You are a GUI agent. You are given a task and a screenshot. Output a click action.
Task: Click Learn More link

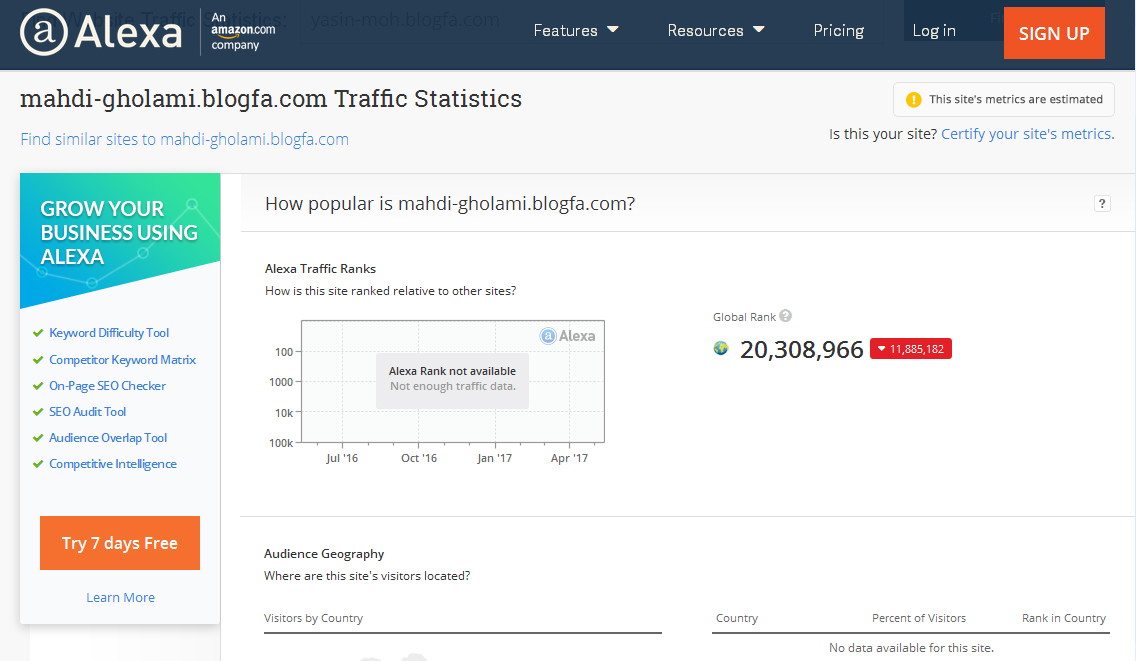click(x=120, y=597)
